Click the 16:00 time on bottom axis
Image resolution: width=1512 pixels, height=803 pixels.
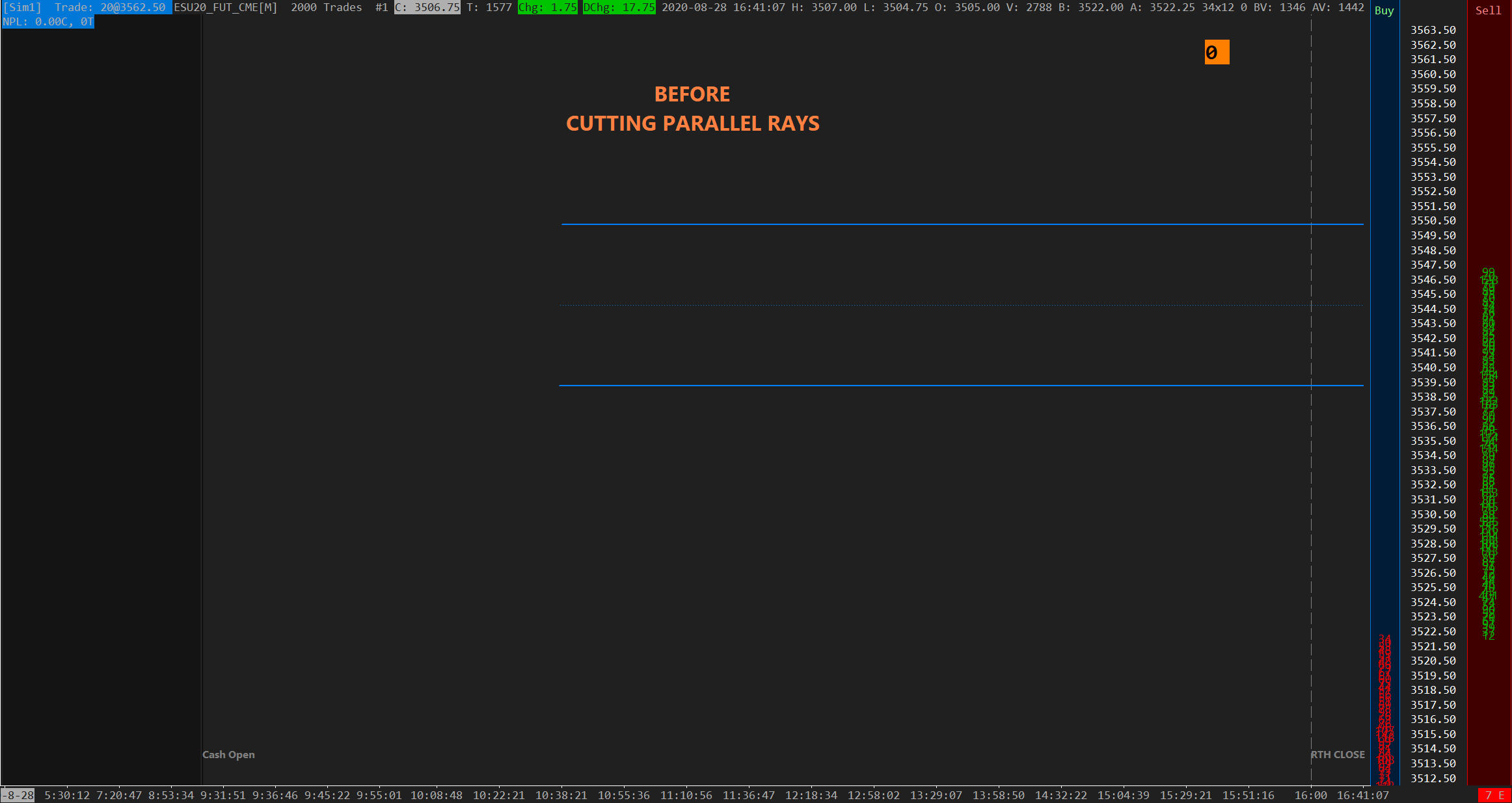tap(1310, 795)
